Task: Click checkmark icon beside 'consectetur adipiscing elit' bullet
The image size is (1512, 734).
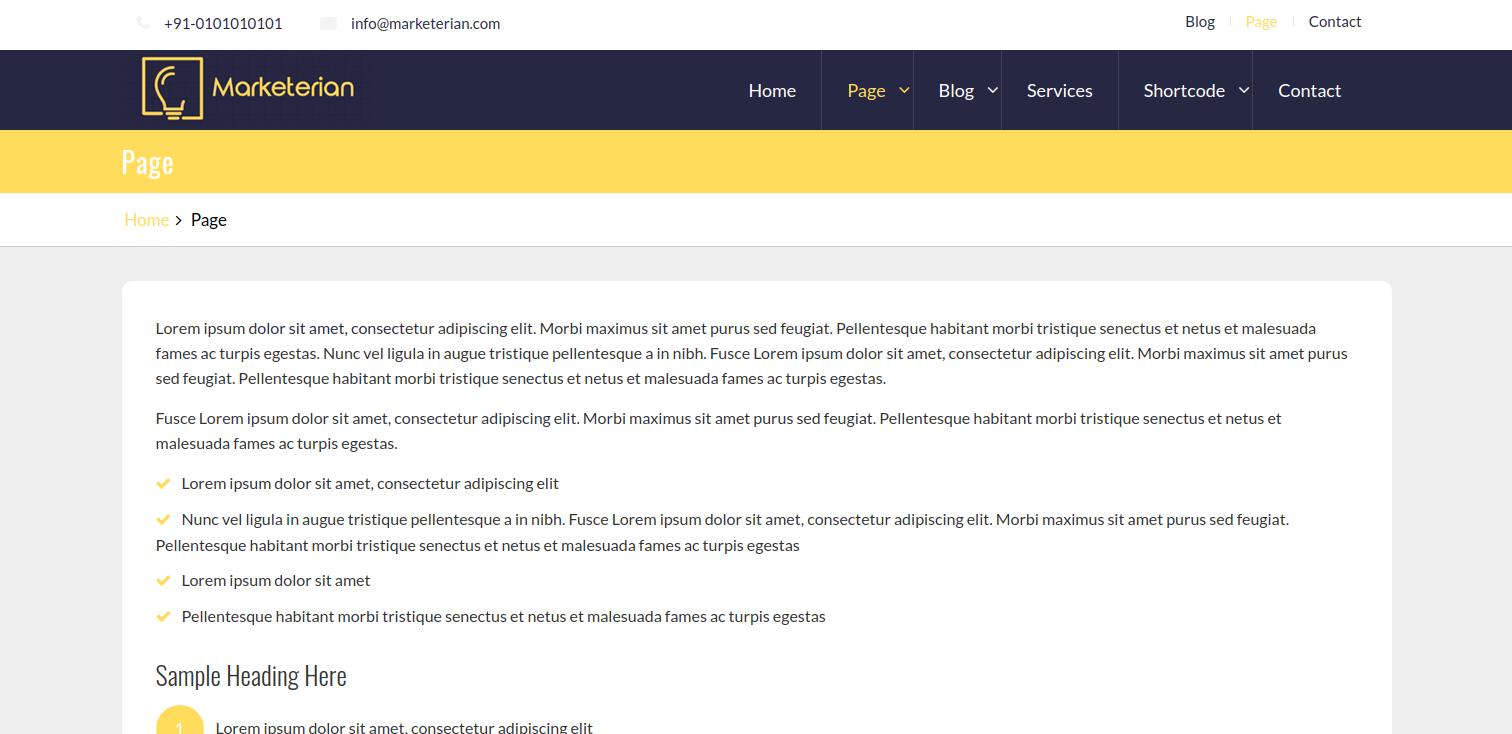Action: tap(164, 484)
